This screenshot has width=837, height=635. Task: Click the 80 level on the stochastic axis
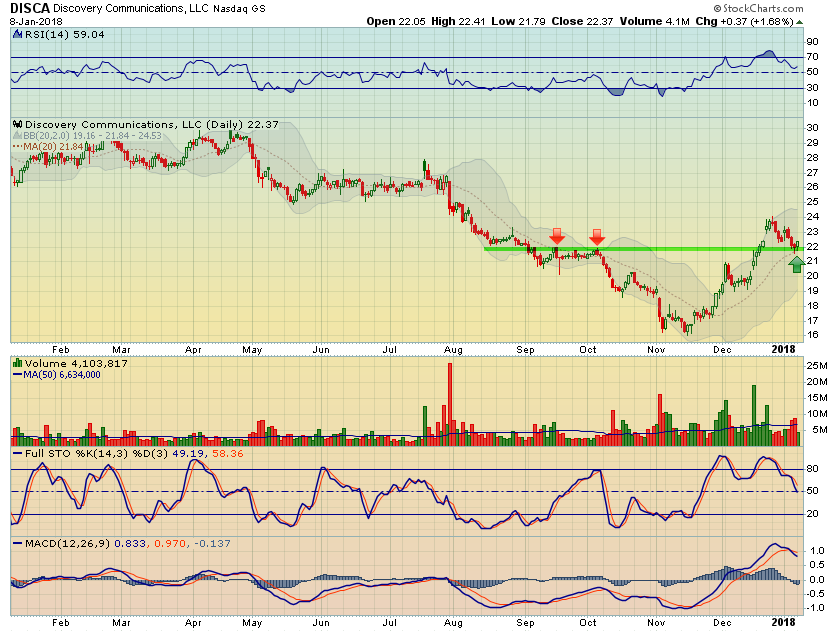[812, 469]
